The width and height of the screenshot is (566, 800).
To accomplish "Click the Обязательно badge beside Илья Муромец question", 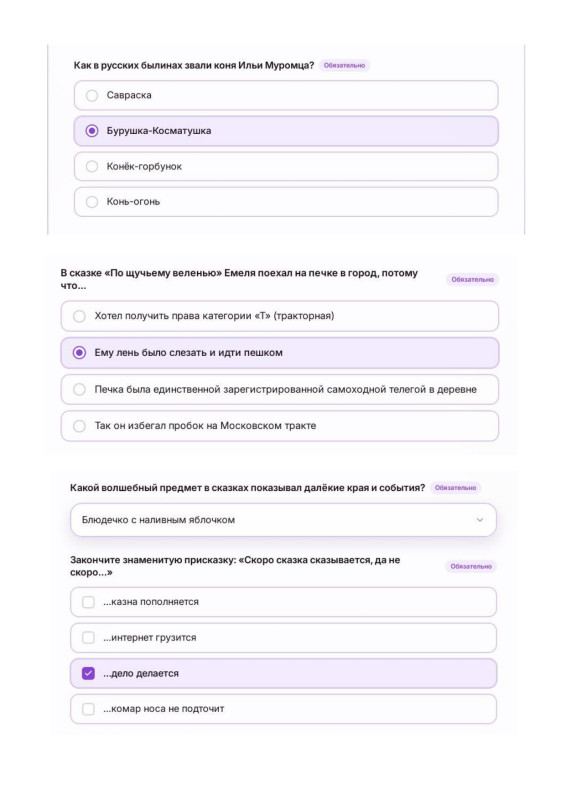I will [x=344, y=65].
